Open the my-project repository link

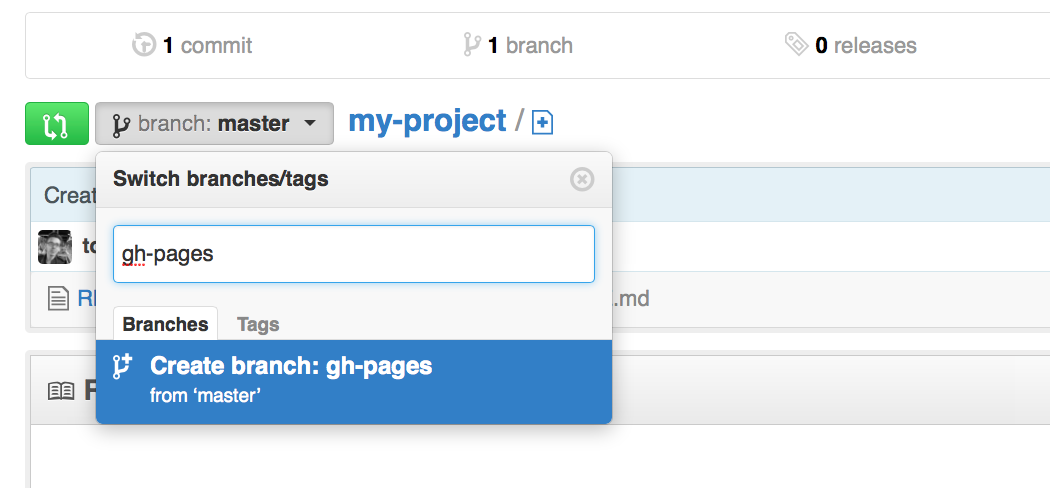pyautogui.click(x=427, y=121)
